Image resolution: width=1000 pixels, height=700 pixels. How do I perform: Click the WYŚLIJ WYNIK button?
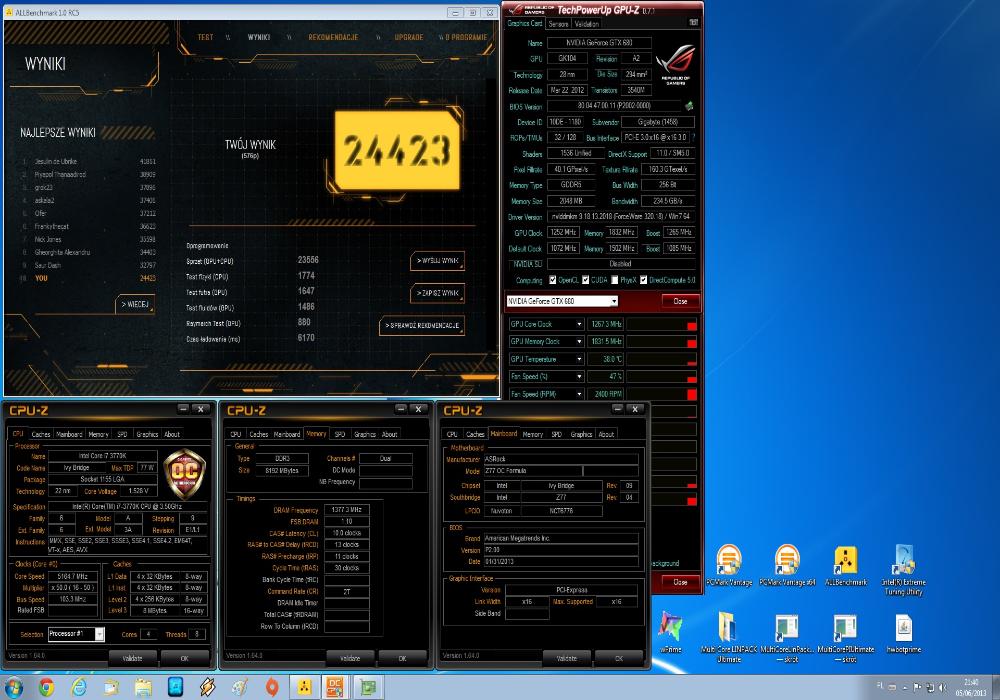coord(437,261)
